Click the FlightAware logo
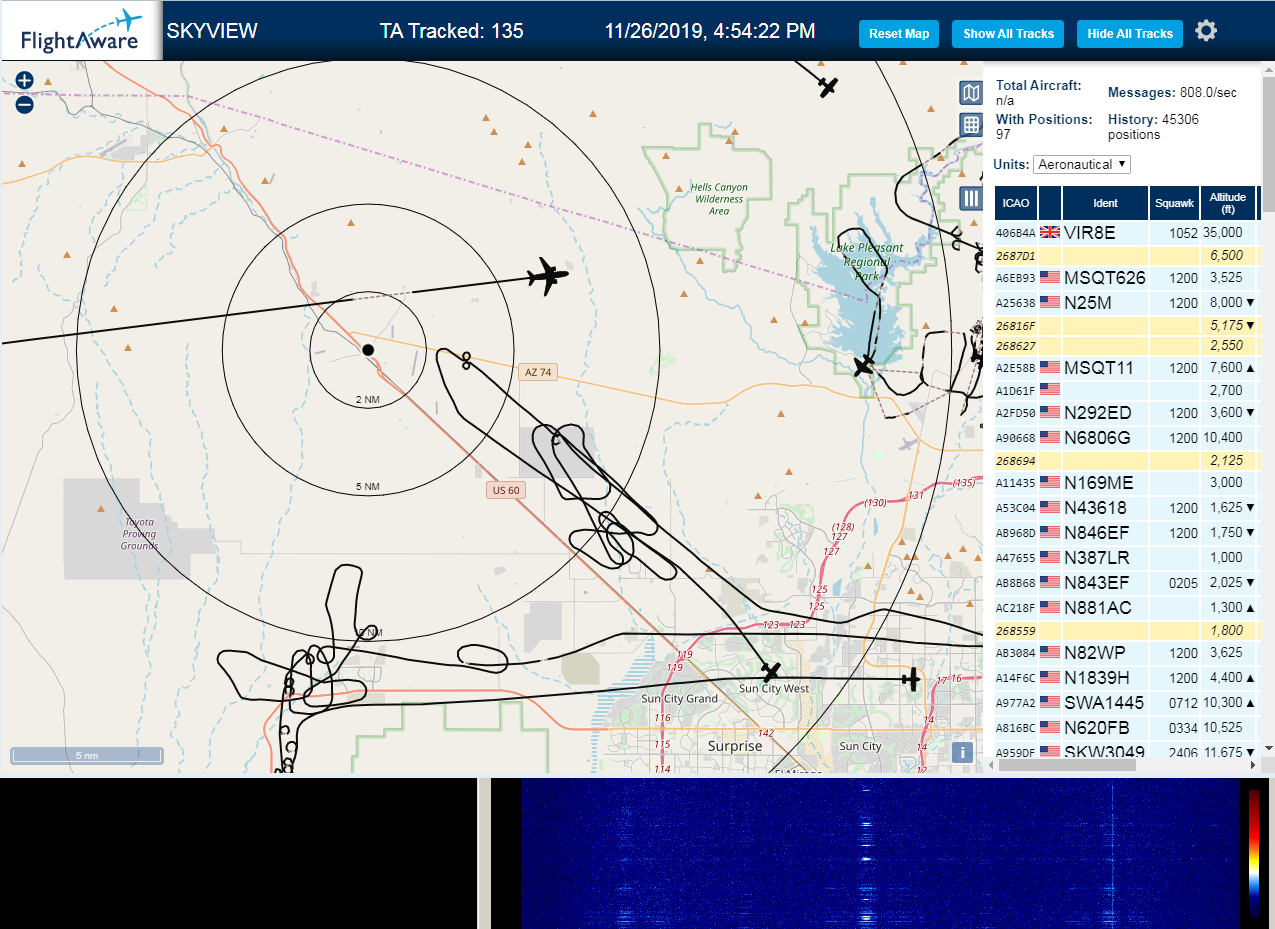1275x929 pixels. tap(81, 32)
